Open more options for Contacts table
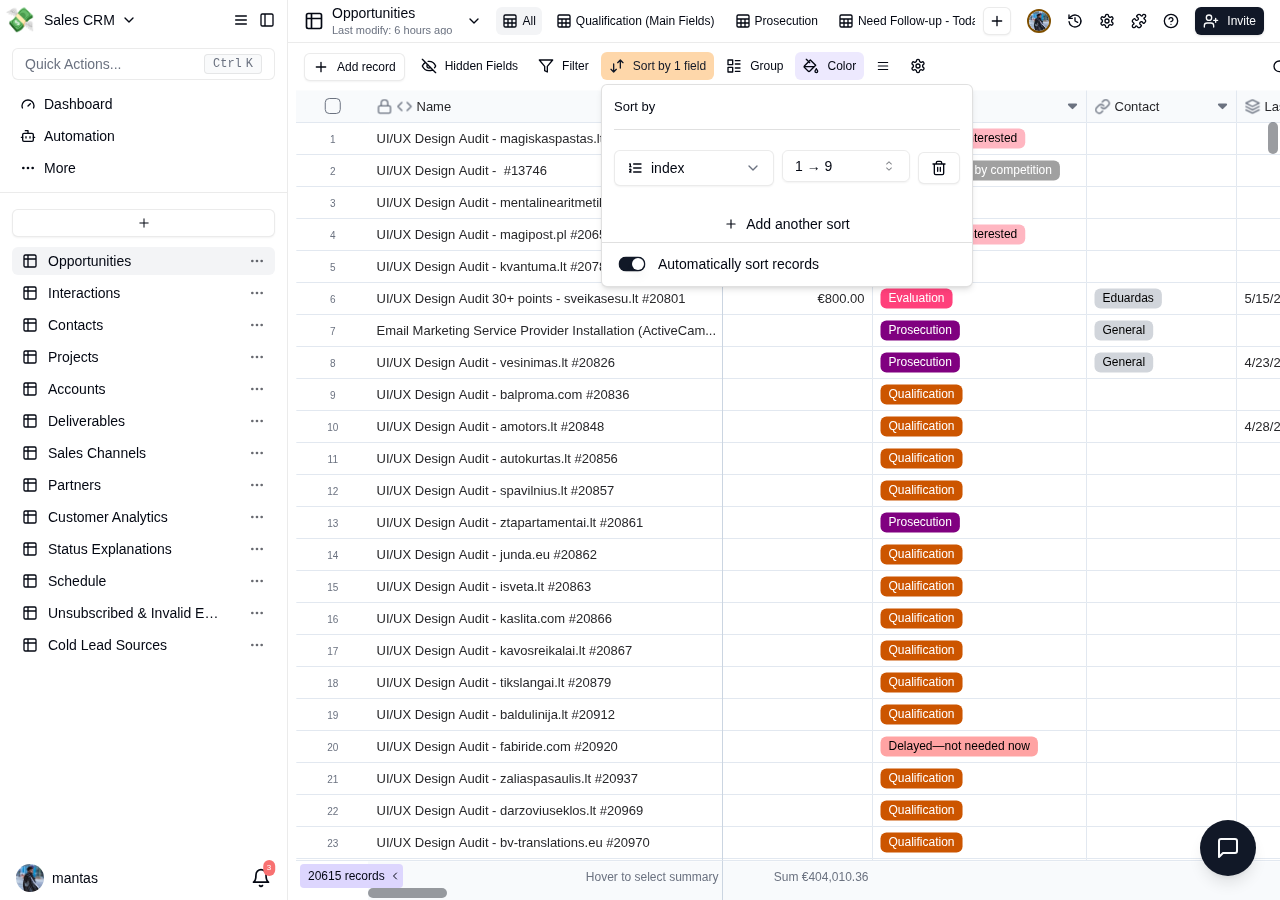 pyautogui.click(x=257, y=325)
